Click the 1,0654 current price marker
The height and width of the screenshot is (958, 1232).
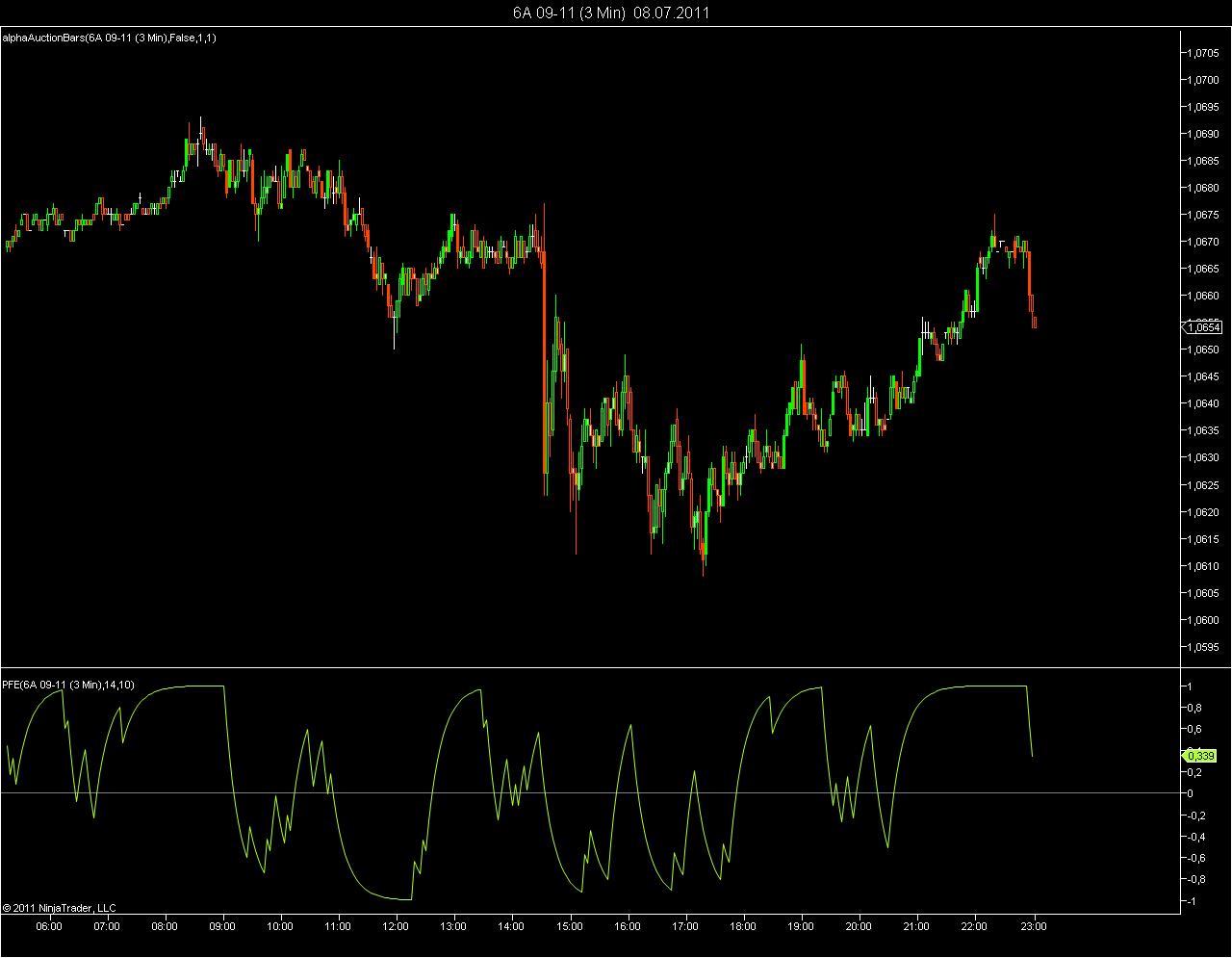coord(1203,327)
